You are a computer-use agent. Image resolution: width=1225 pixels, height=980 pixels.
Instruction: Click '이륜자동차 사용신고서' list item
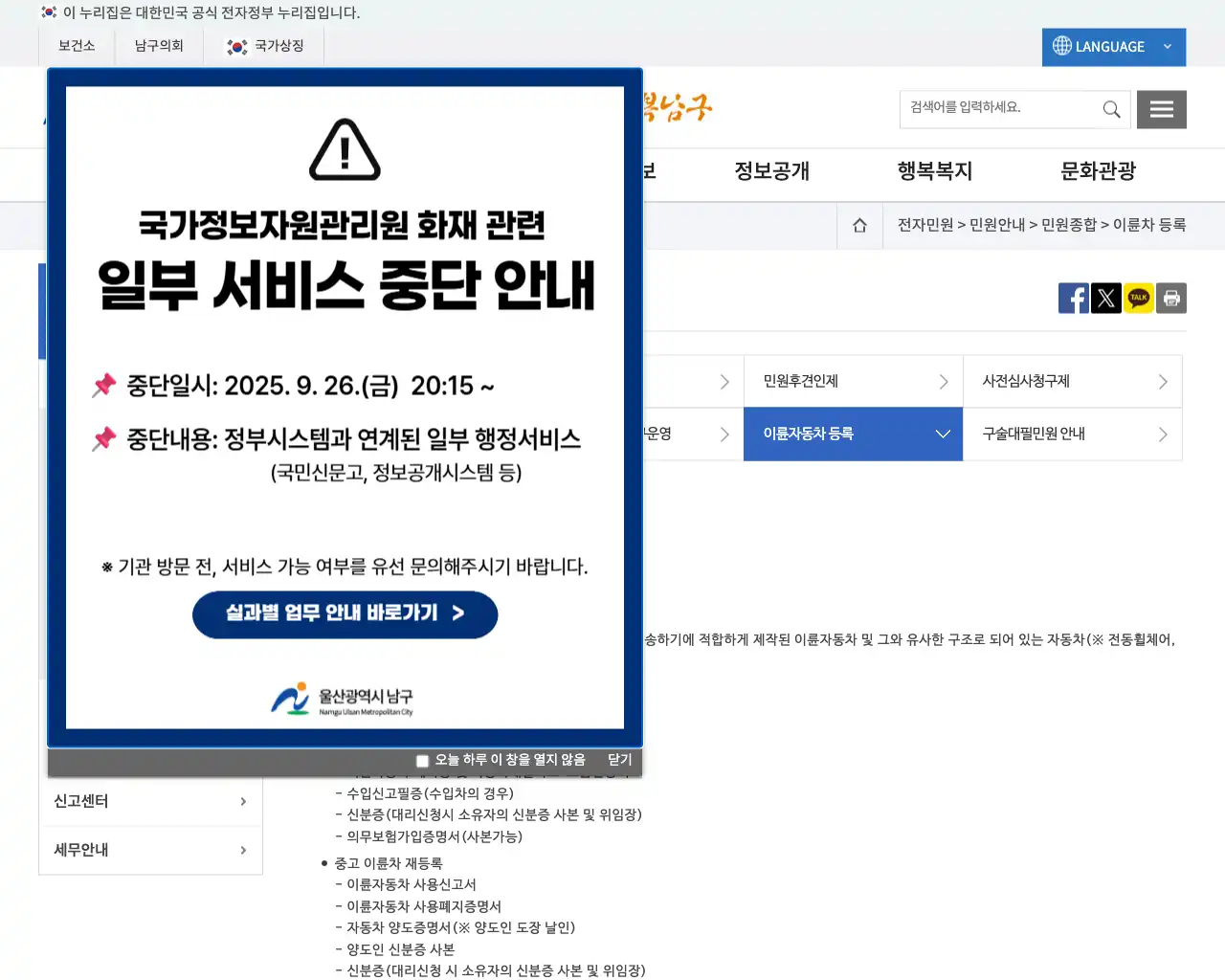[412, 884]
